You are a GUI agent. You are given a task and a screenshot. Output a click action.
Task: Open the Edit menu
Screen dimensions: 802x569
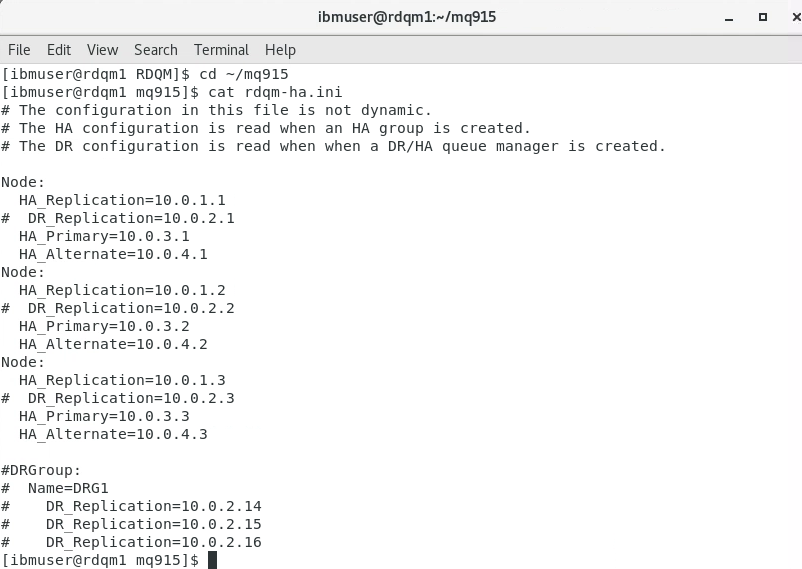click(59, 50)
